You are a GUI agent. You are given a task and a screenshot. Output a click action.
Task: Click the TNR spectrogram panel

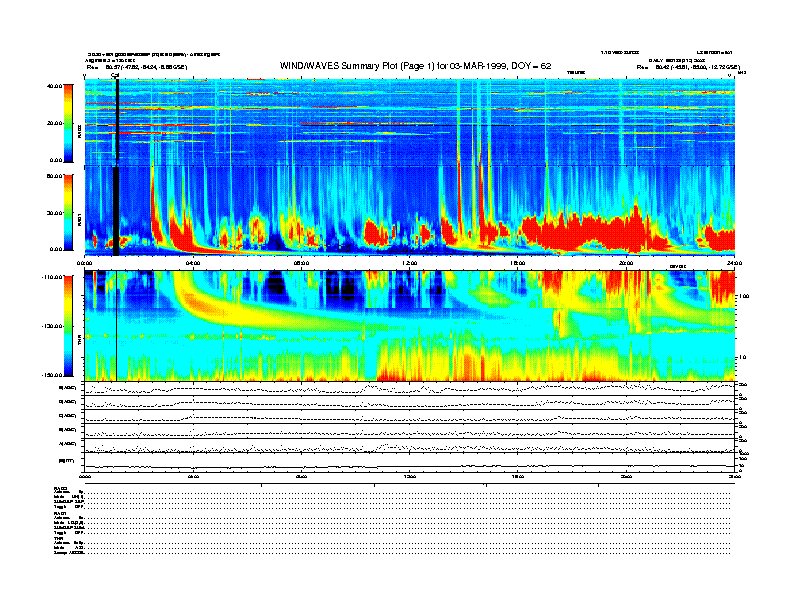tap(410, 326)
